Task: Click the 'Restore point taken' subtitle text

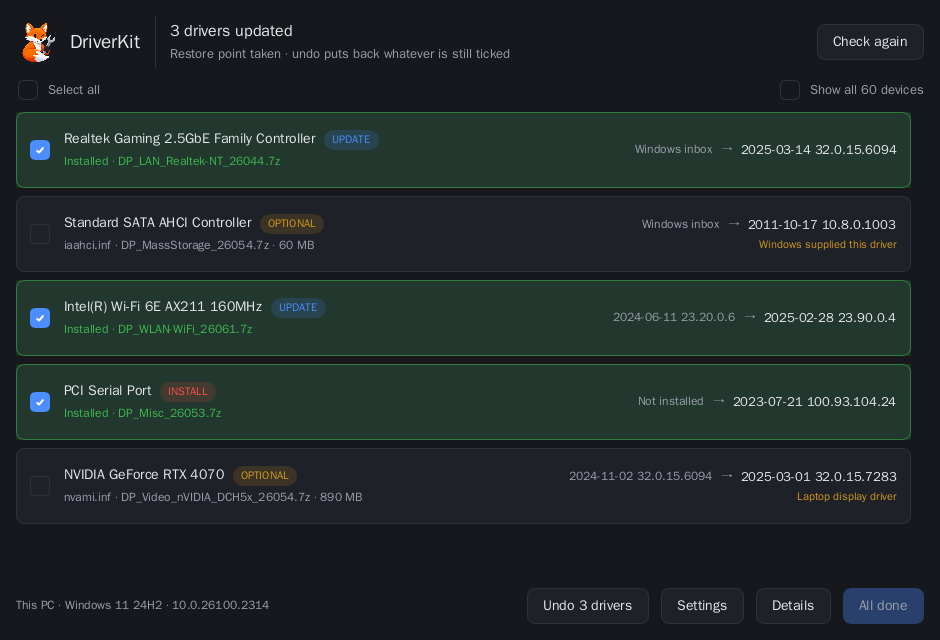Action: [340, 54]
